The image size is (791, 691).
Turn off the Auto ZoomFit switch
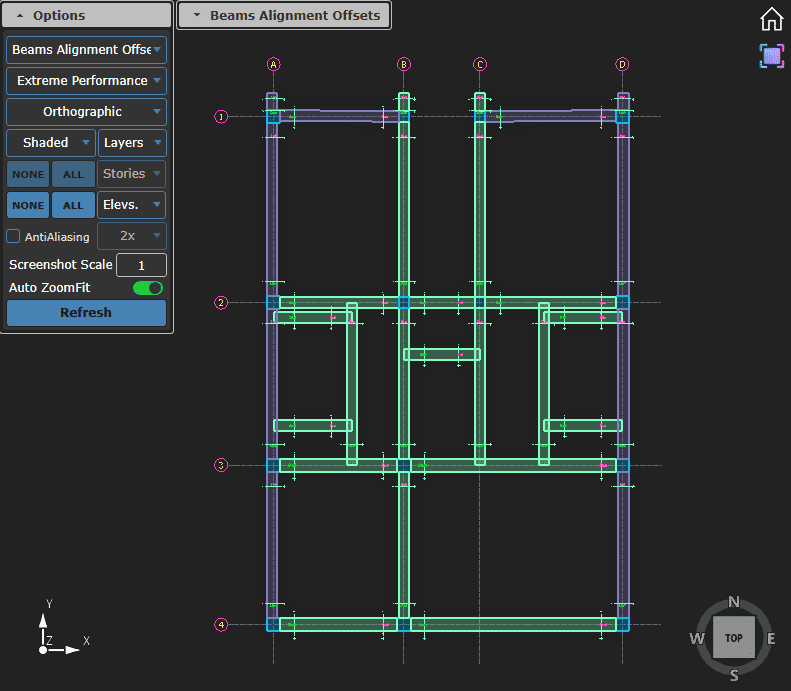(148, 288)
